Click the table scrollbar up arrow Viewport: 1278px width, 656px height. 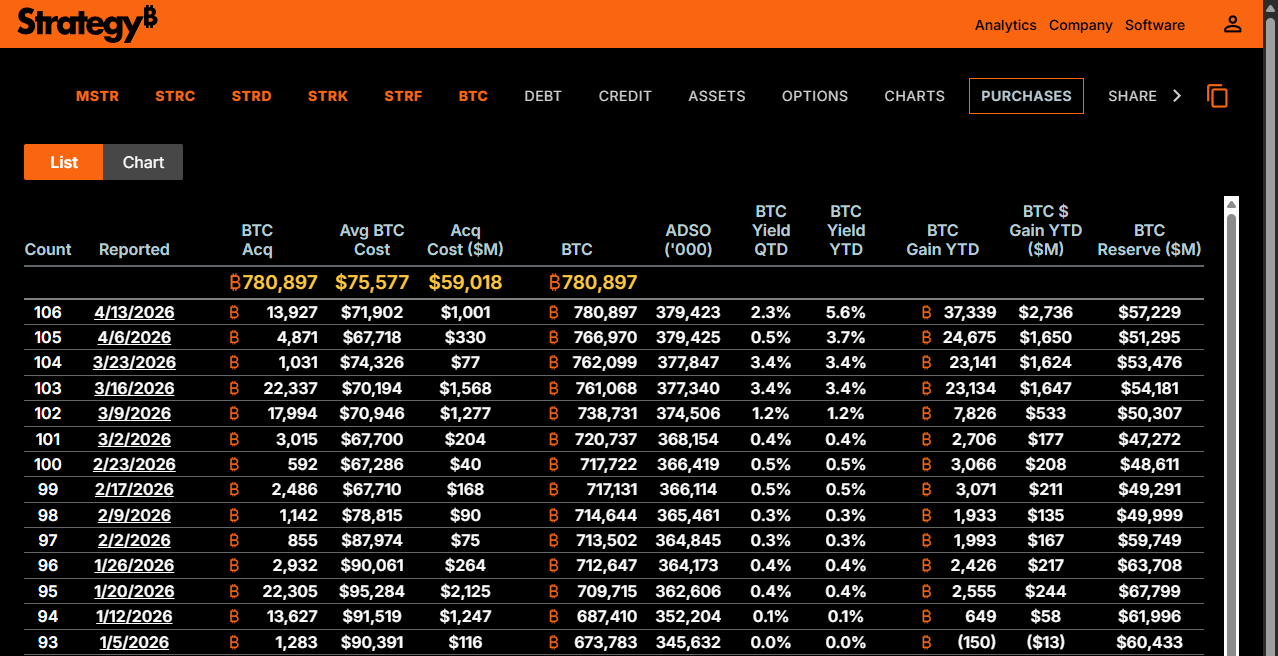[x=1232, y=204]
